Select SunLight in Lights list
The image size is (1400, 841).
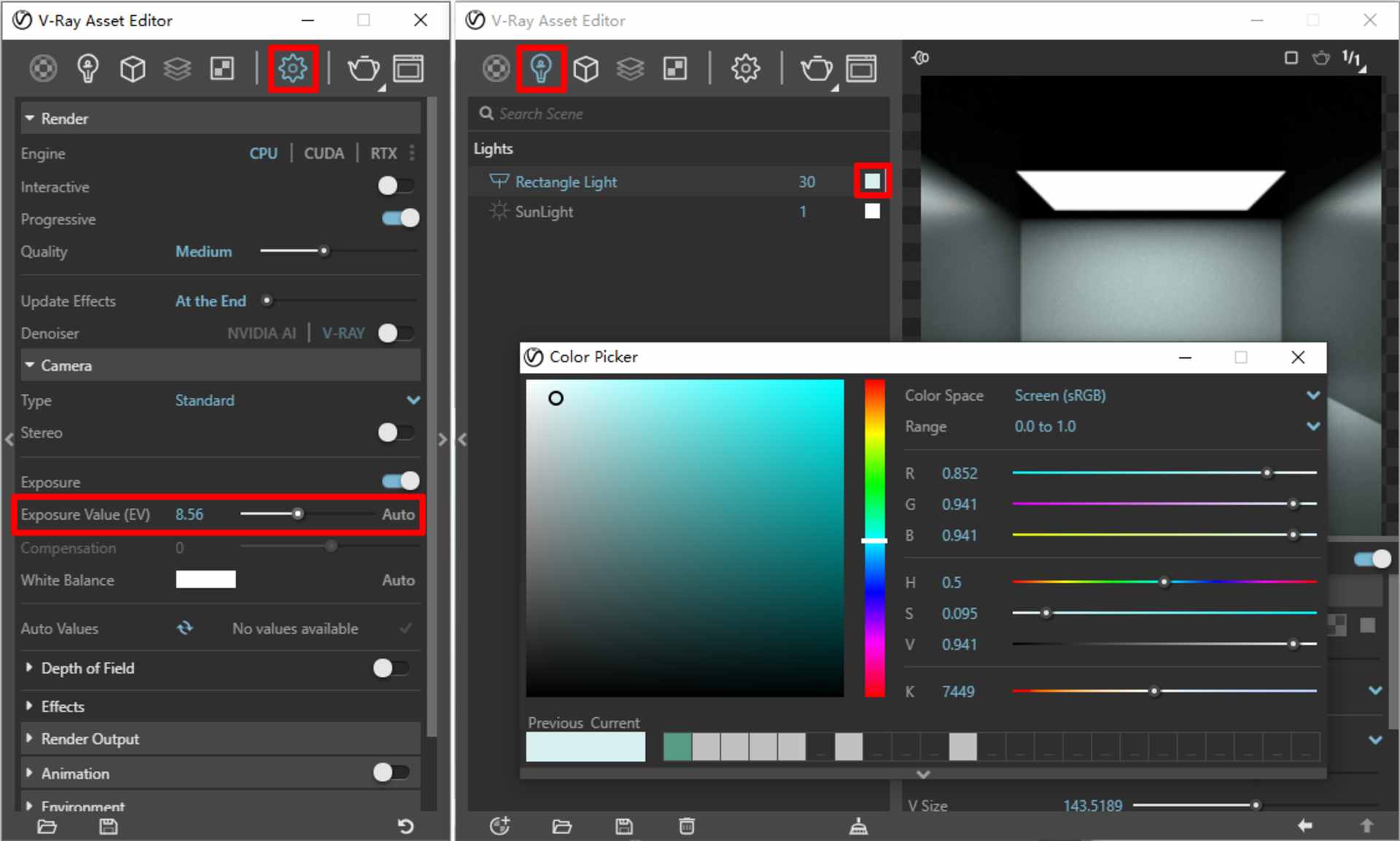(x=544, y=212)
